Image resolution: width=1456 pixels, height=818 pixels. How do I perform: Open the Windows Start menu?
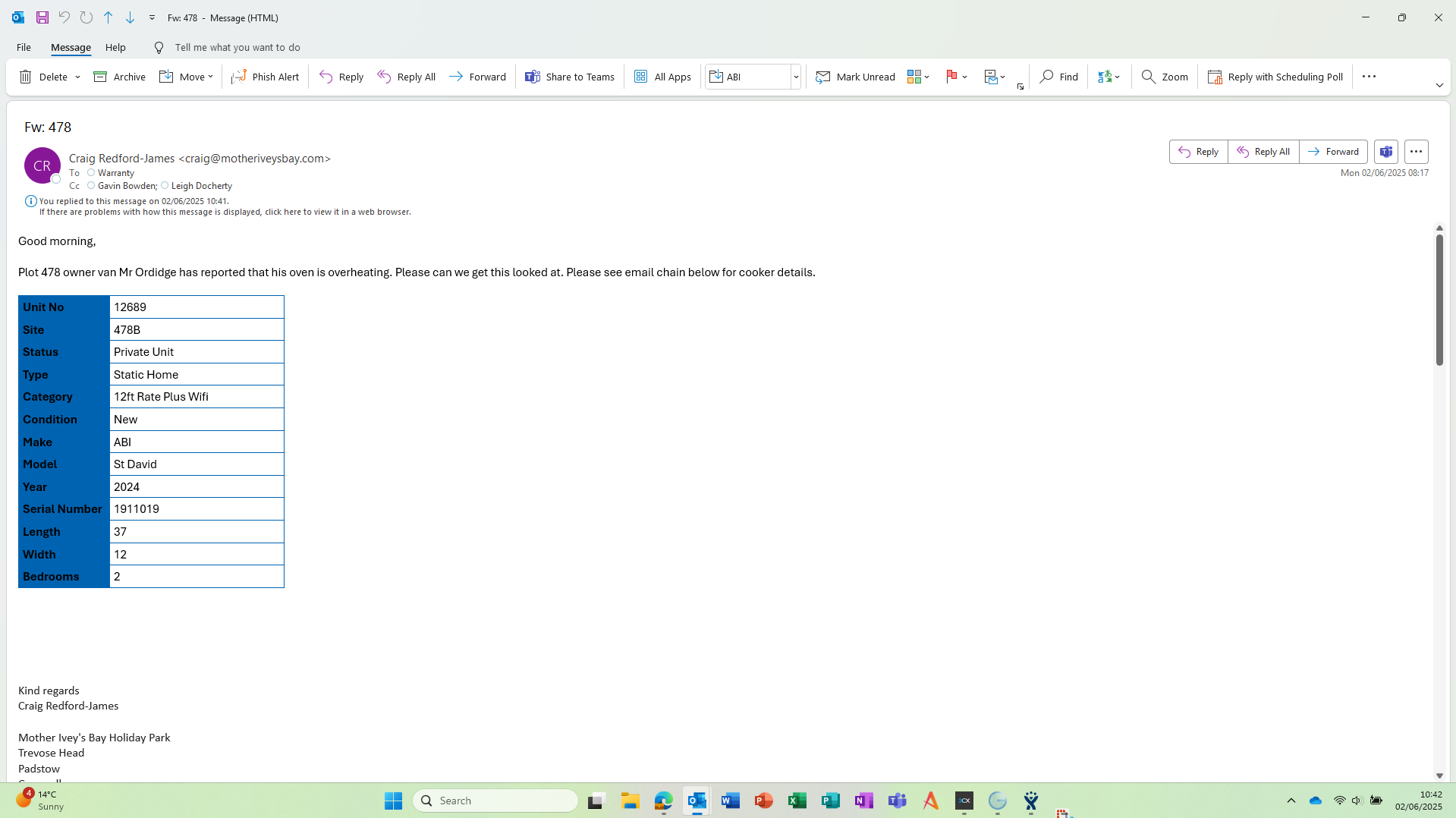393,801
